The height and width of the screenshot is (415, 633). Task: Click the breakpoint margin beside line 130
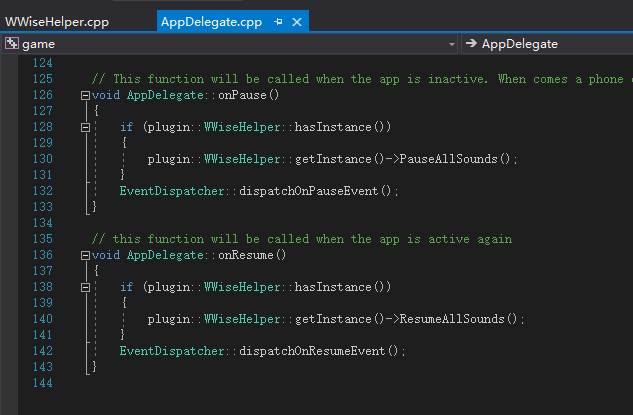click(9, 159)
